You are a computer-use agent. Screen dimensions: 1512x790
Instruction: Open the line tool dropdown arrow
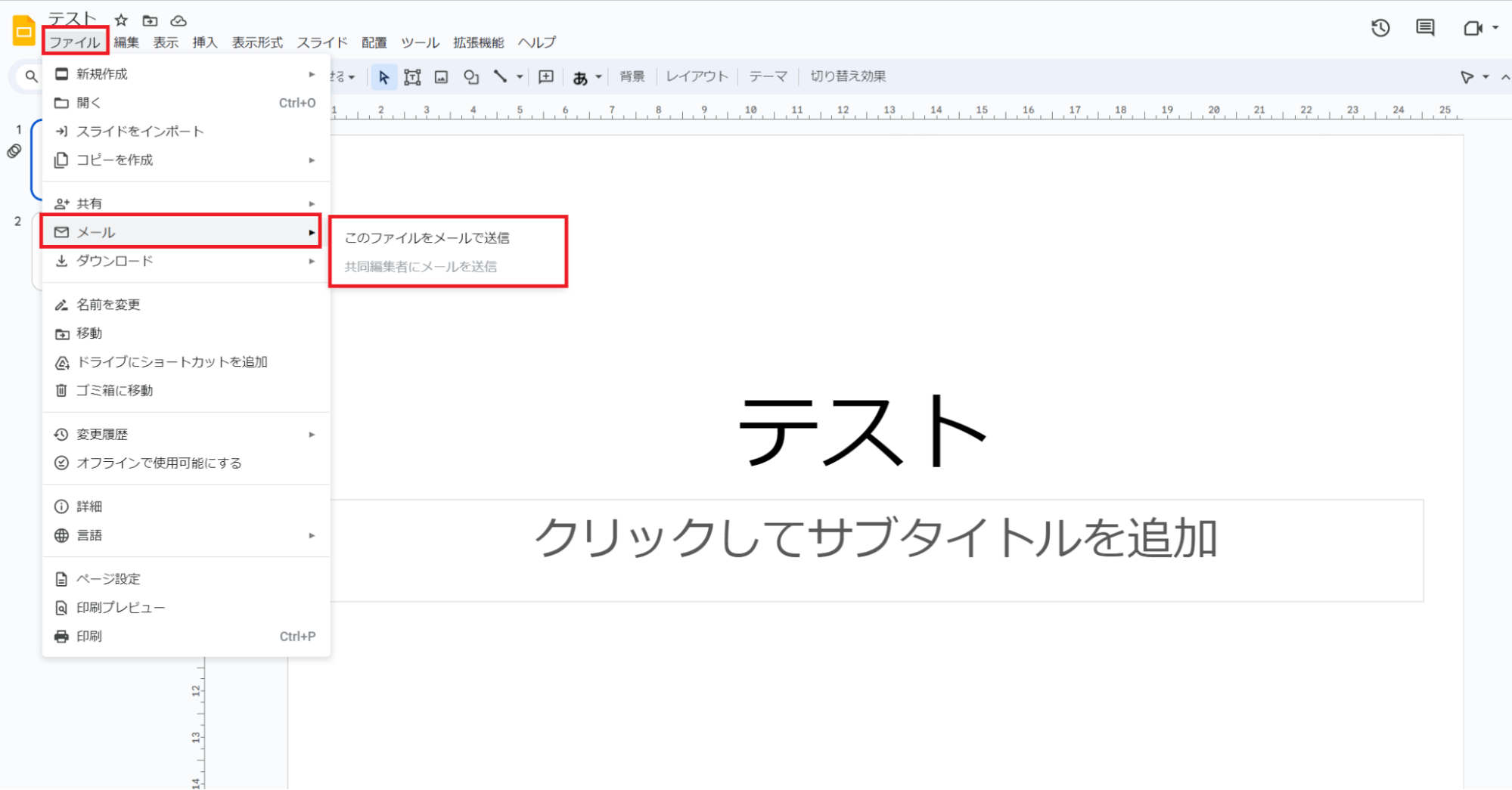tap(520, 77)
